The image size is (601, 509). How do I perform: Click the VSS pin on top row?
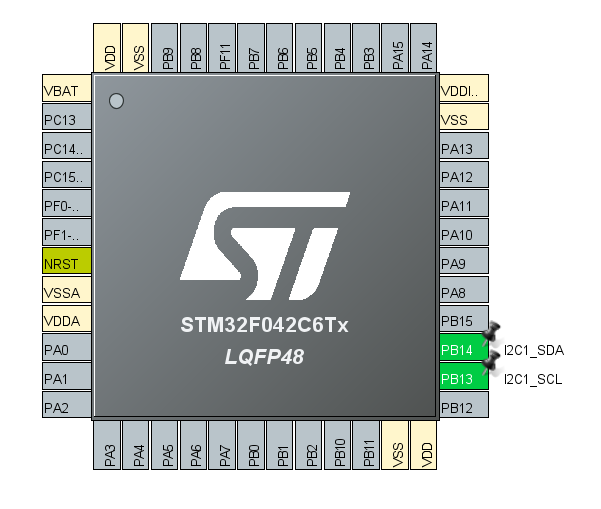coord(136,48)
